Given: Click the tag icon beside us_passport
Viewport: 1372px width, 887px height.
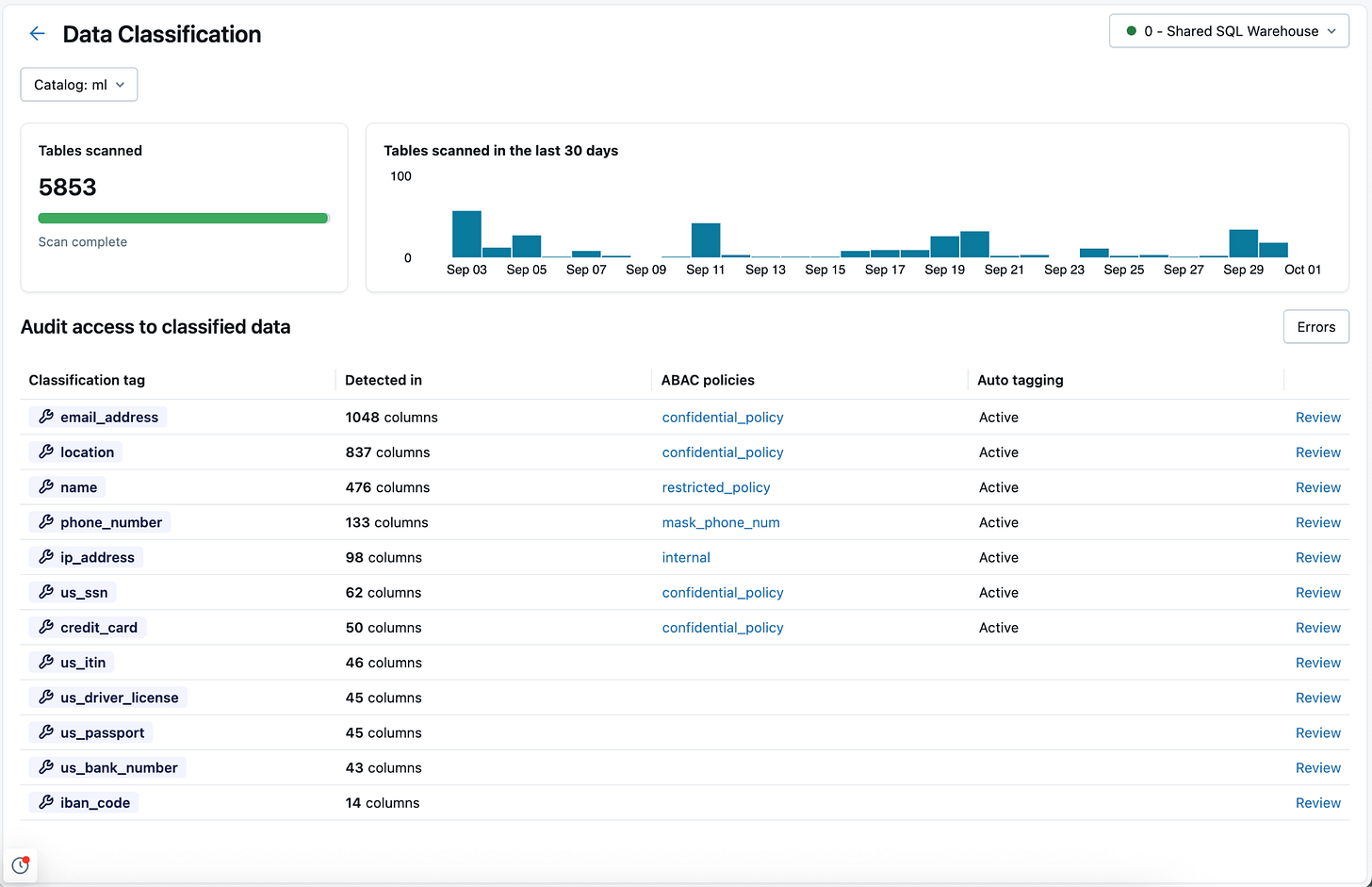Looking at the screenshot, I should click(44, 732).
